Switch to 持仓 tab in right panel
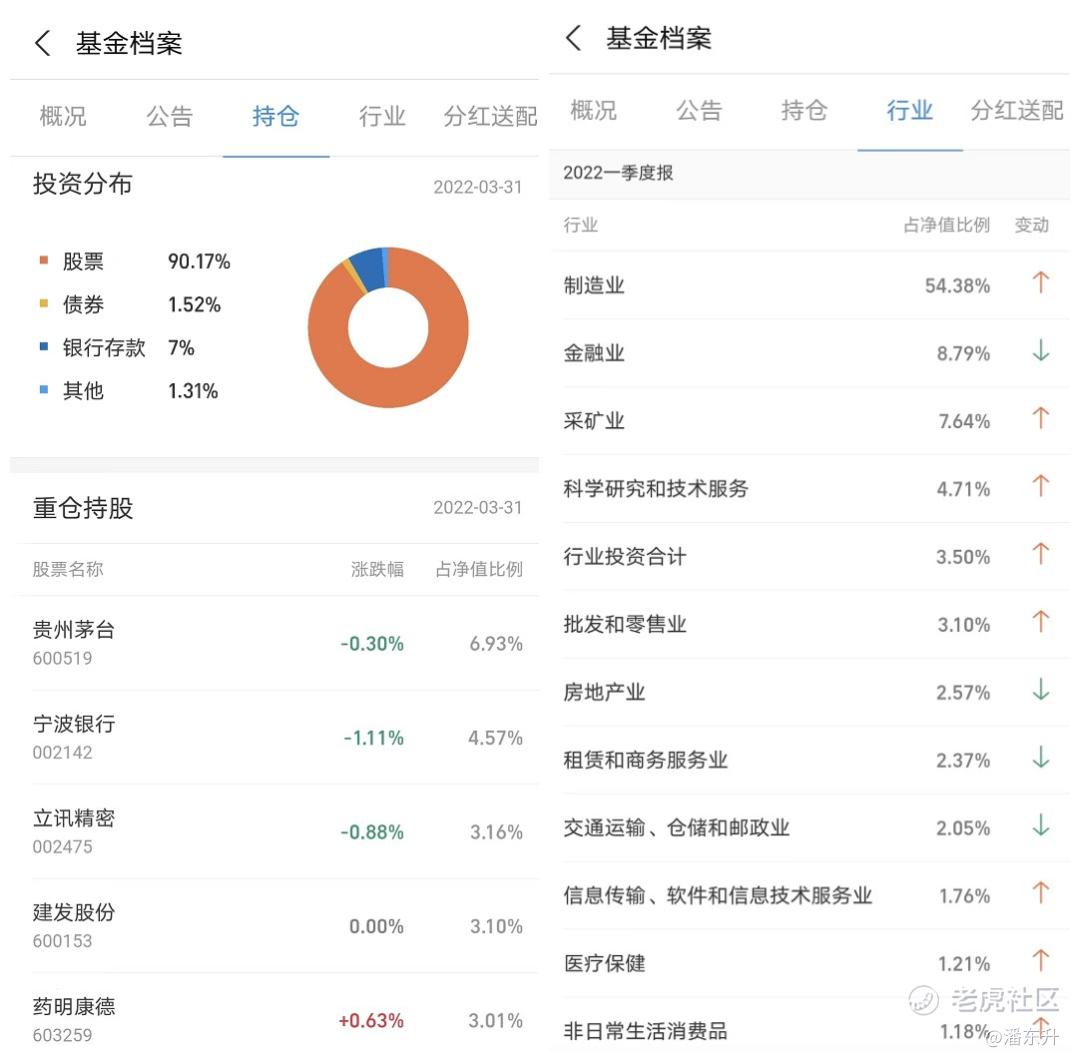The height and width of the screenshot is (1062, 1080). pos(804,110)
